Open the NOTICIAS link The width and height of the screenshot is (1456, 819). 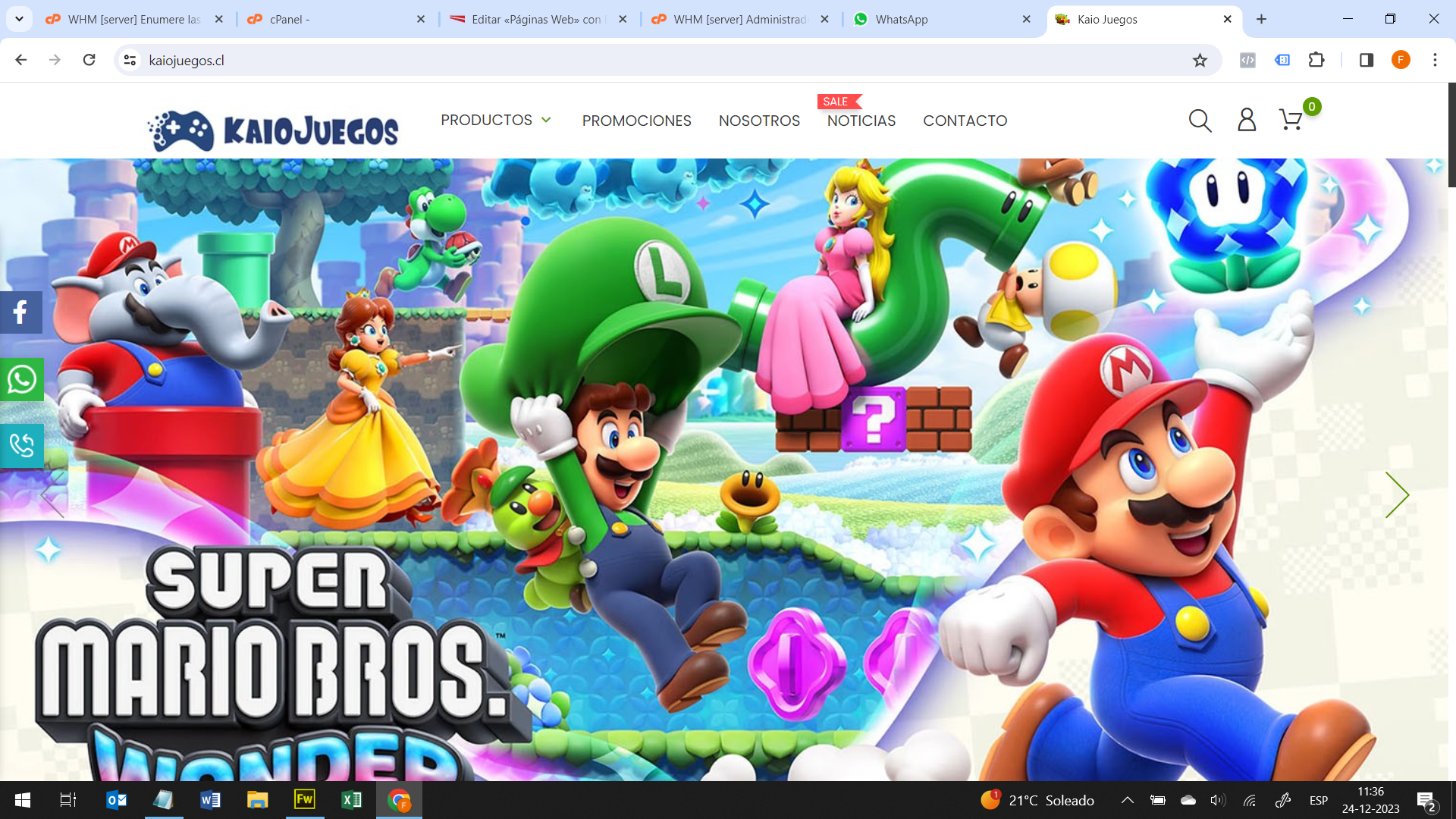(861, 121)
